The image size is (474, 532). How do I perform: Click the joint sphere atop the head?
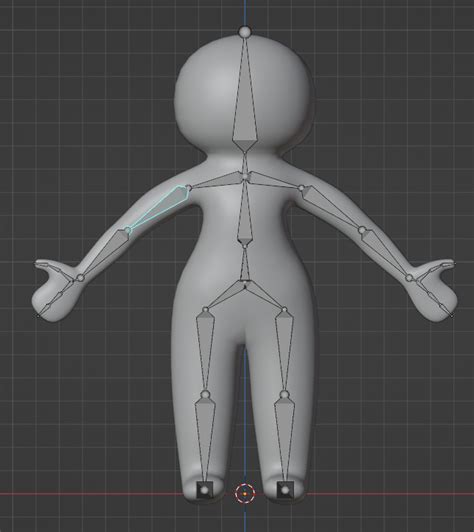tap(244, 32)
